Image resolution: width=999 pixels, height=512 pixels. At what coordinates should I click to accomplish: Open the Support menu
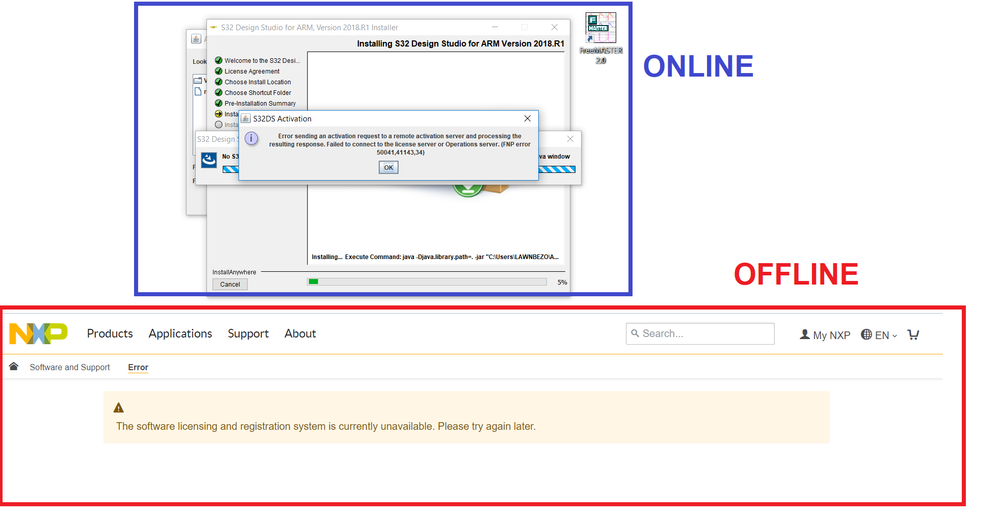248,334
